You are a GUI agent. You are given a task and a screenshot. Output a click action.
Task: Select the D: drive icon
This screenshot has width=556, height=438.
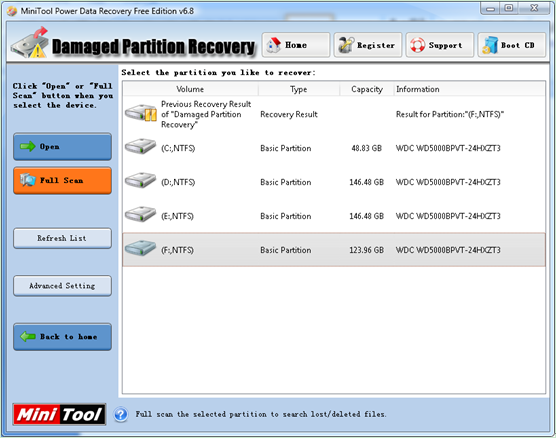140,181
